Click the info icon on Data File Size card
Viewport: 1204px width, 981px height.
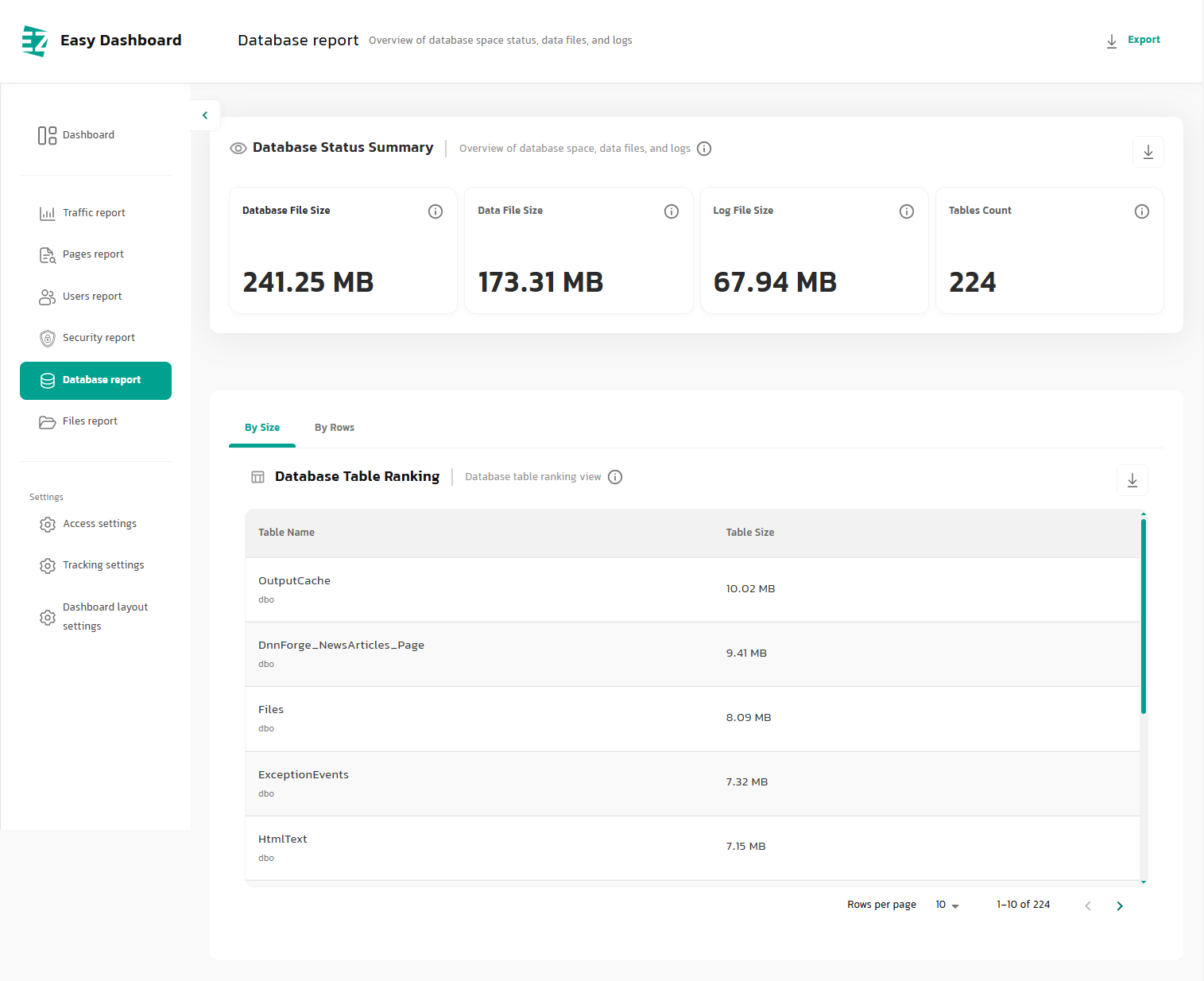[672, 211]
